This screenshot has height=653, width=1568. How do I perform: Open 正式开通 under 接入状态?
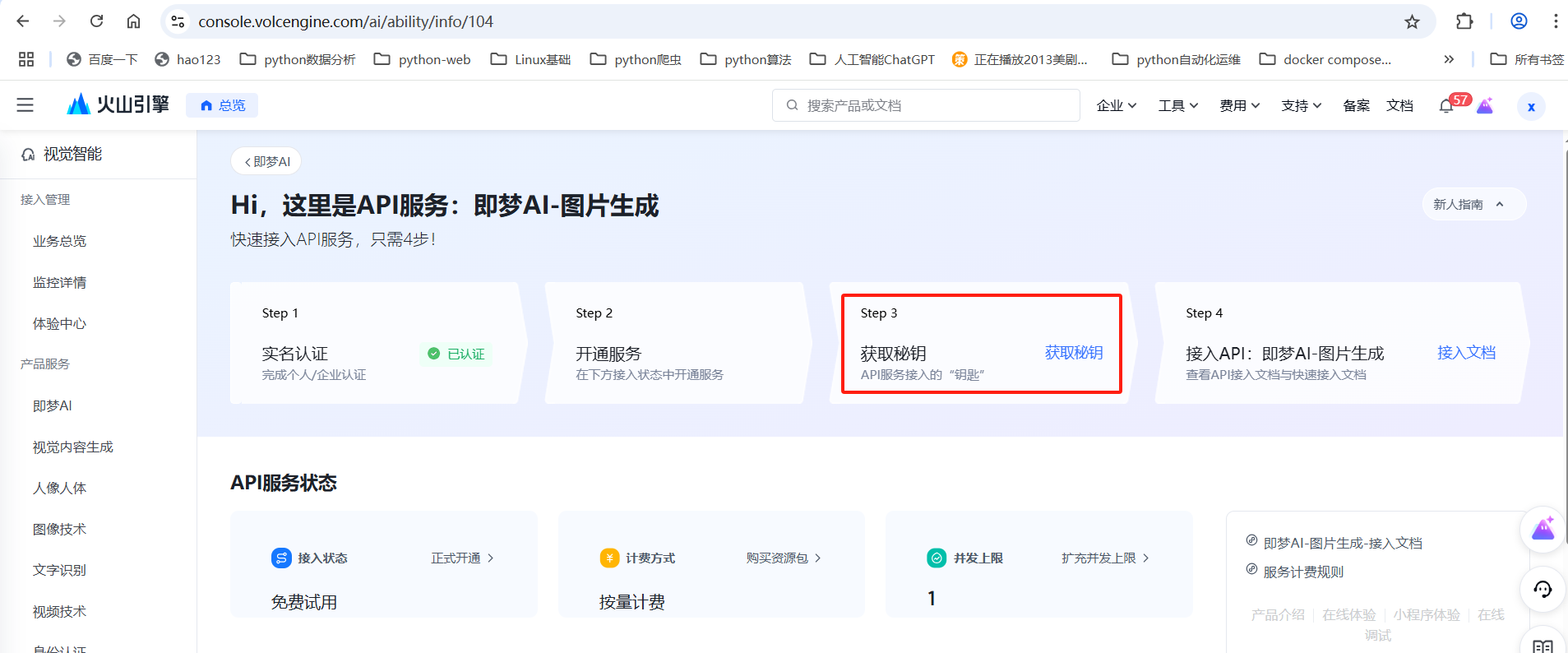coord(462,558)
